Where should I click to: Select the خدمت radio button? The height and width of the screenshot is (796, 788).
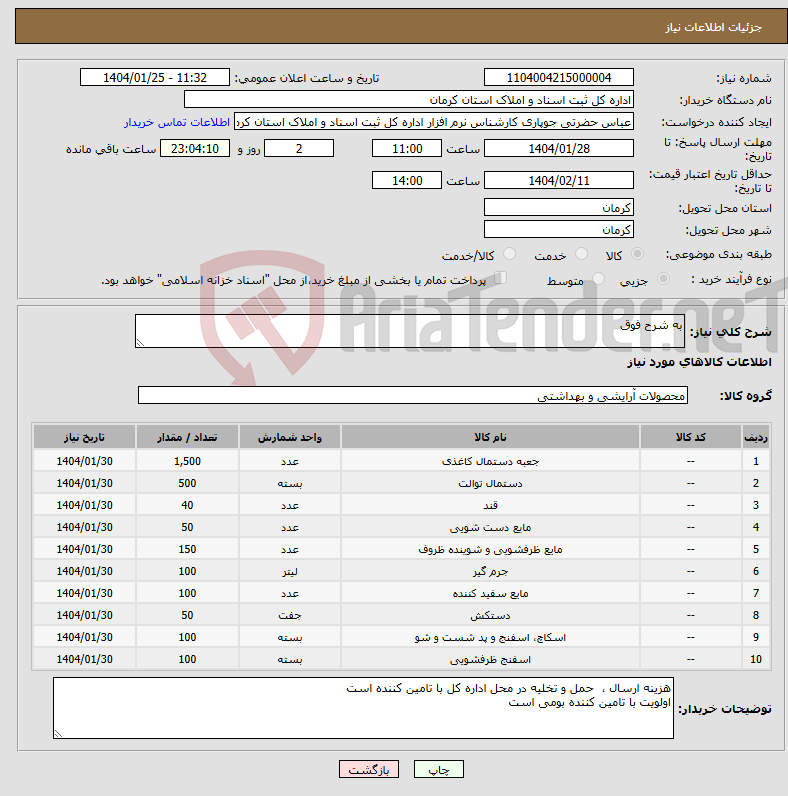coord(581,254)
